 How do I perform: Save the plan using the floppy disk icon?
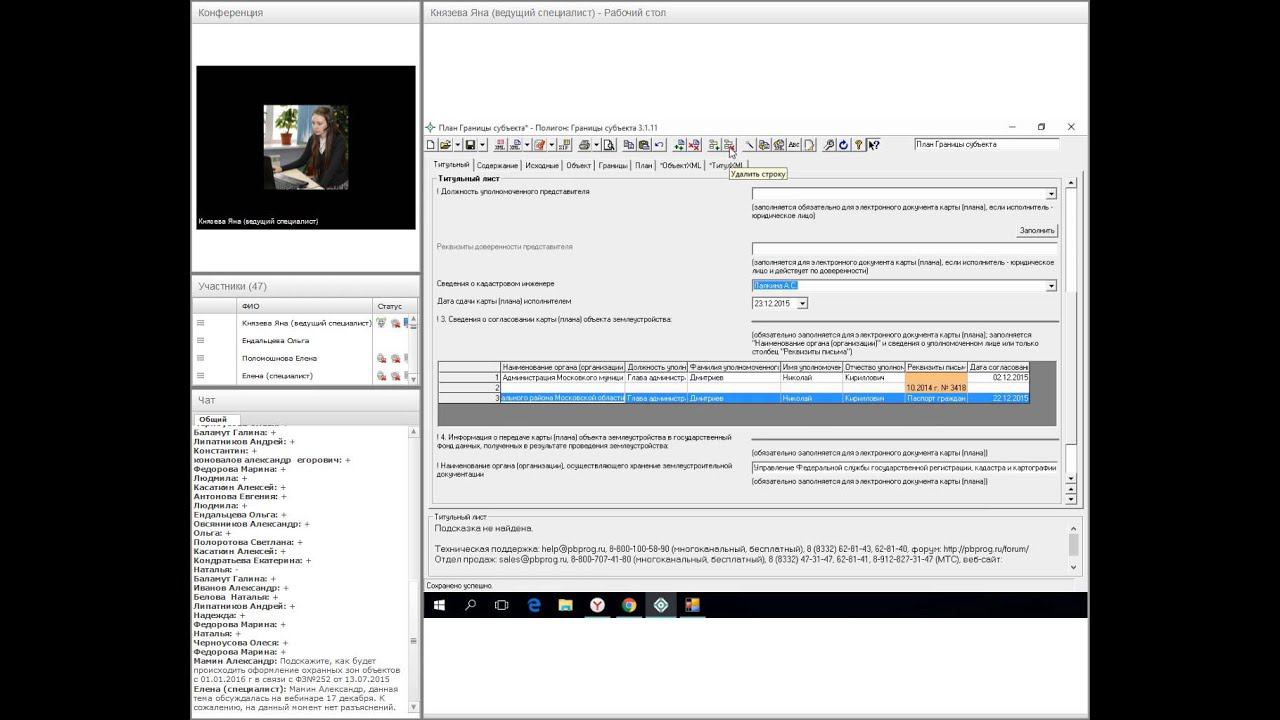[469, 145]
